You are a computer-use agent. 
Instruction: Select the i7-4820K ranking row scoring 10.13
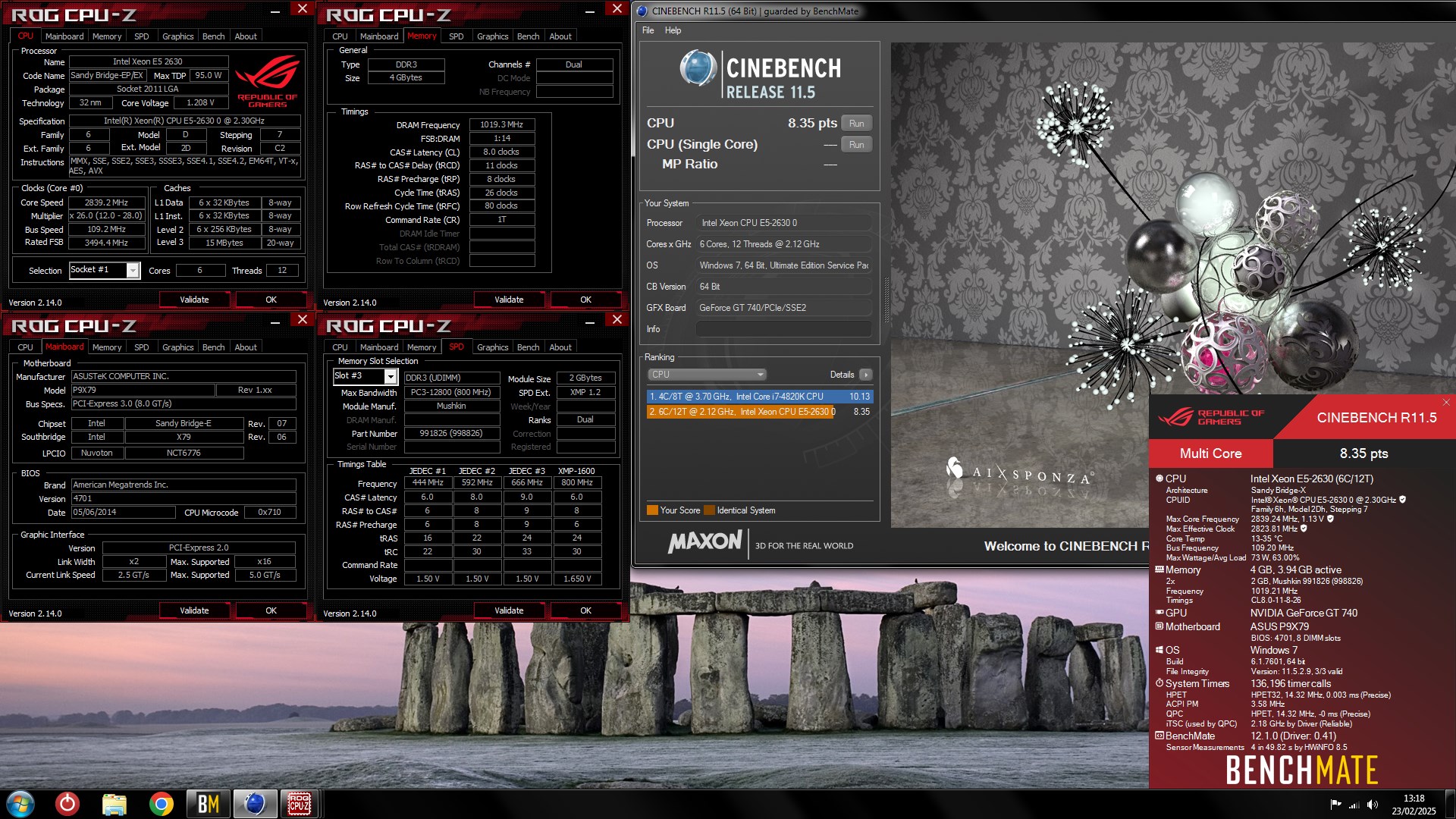pyautogui.click(x=759, y=397)
